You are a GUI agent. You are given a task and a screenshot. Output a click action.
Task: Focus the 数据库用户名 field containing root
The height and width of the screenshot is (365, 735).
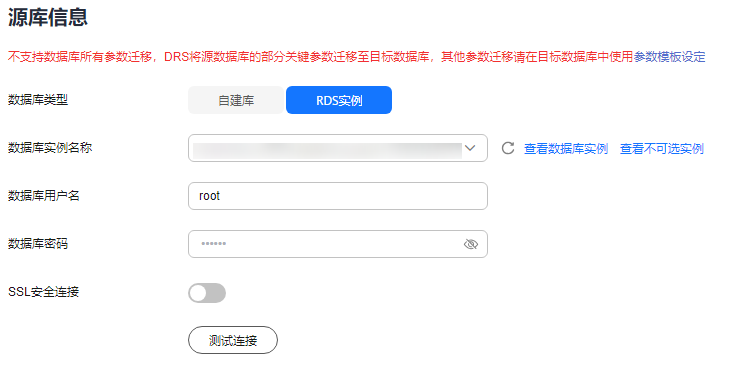pyautogui.click(x=338, y=196)
